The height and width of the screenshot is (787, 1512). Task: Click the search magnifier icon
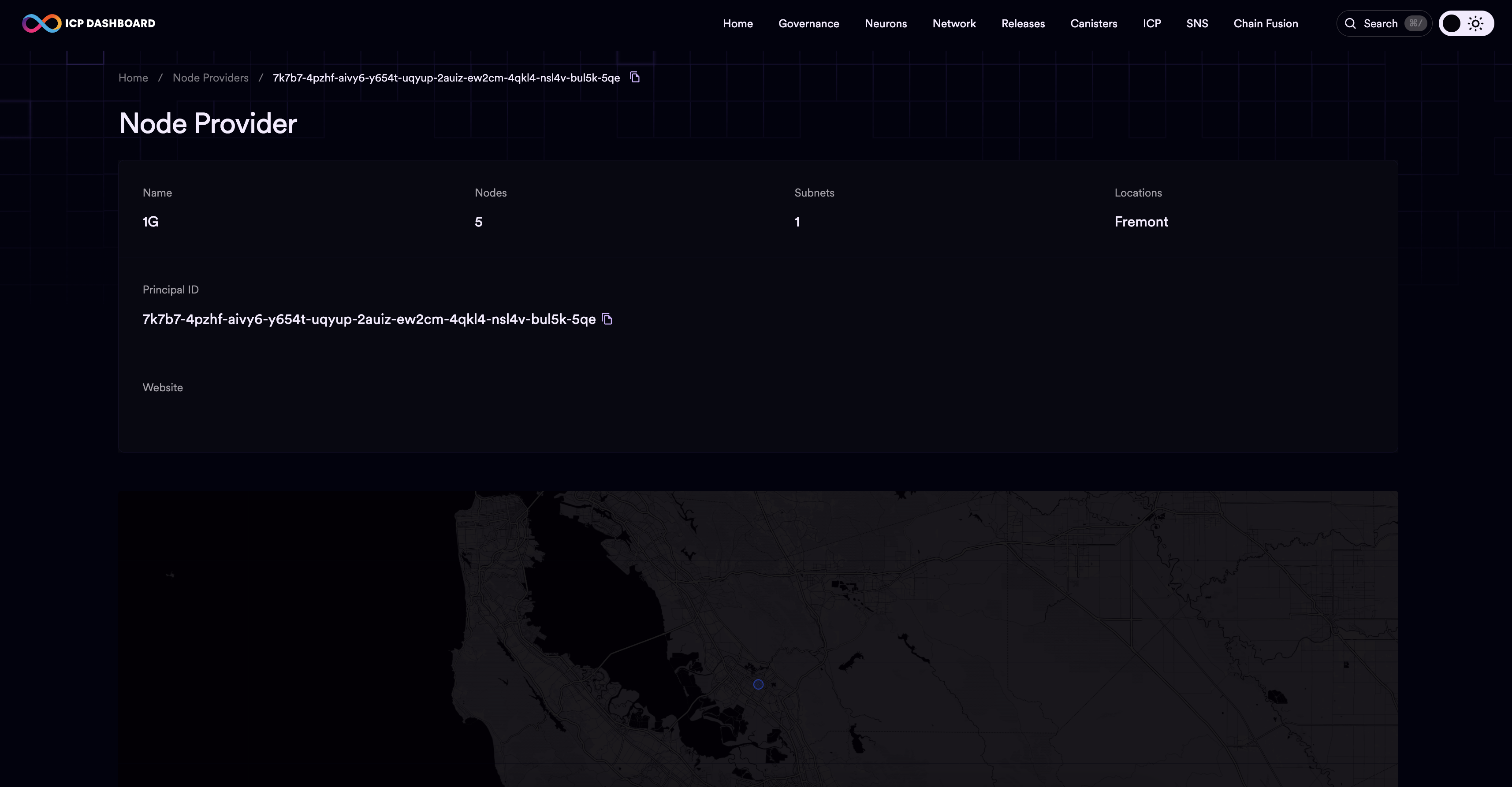(x=1351, y=23)
